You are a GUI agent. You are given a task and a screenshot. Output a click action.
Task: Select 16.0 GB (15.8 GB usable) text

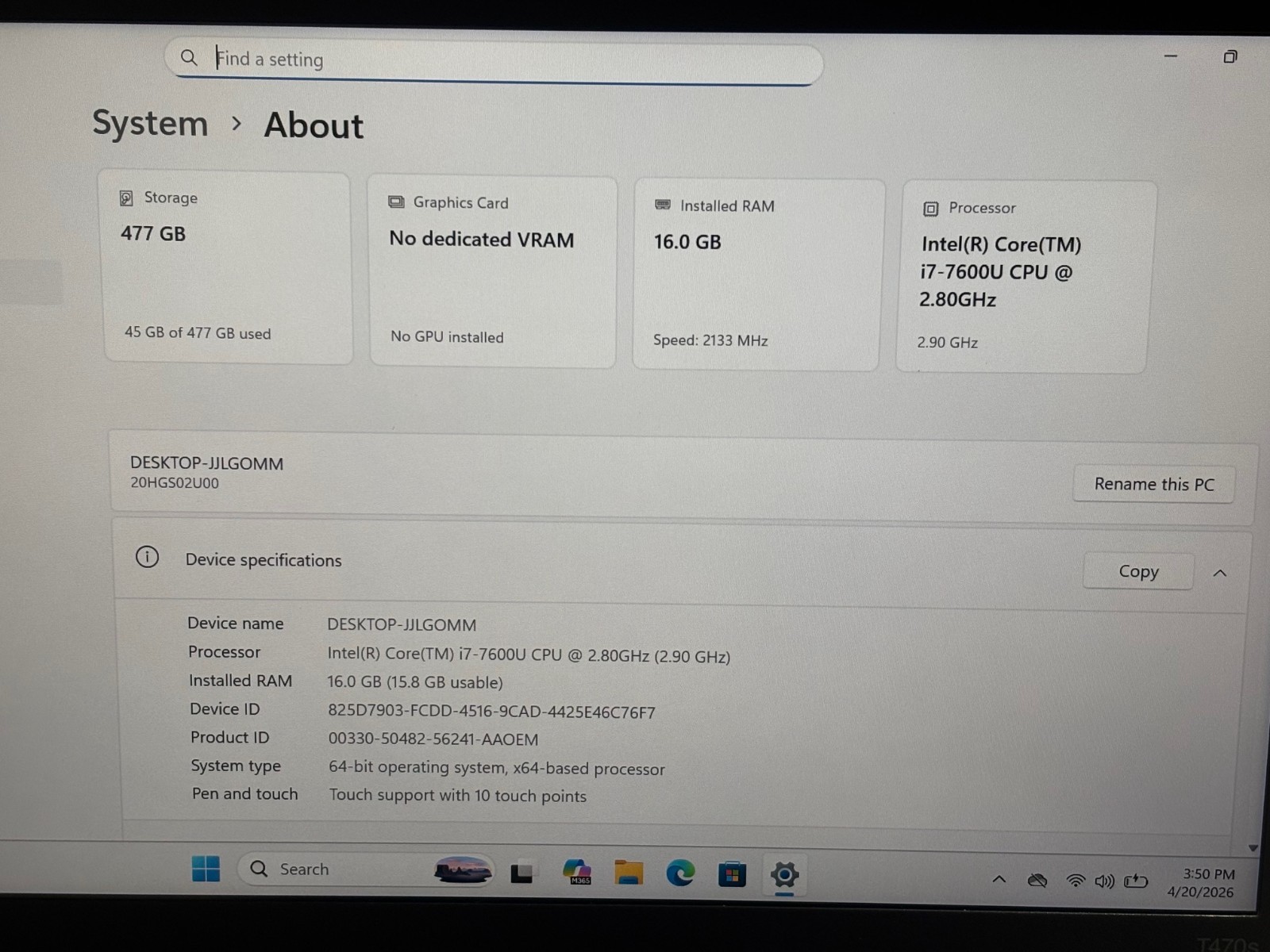point(415,682)
